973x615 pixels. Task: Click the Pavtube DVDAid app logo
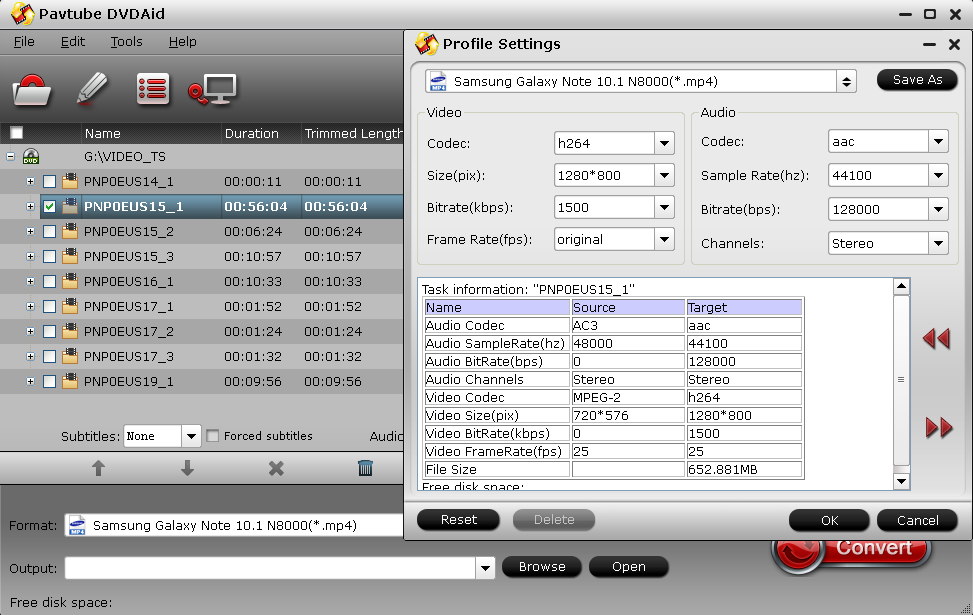coord(22,14)
